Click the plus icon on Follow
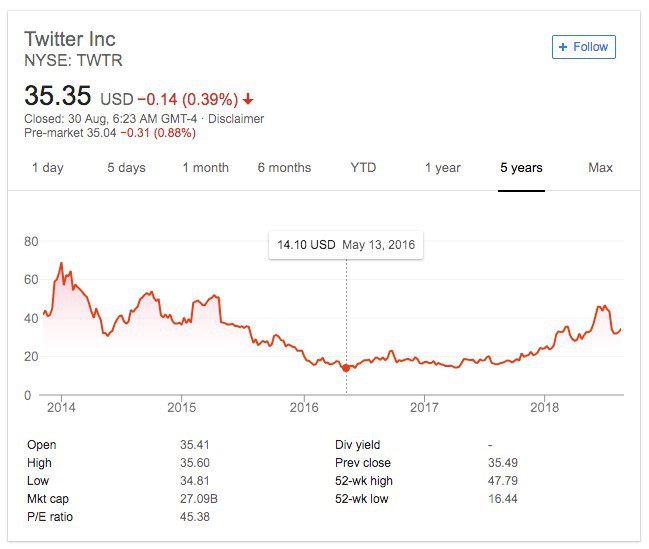The height and width of the screenshot is (549, 649). (x=563, y=47)
